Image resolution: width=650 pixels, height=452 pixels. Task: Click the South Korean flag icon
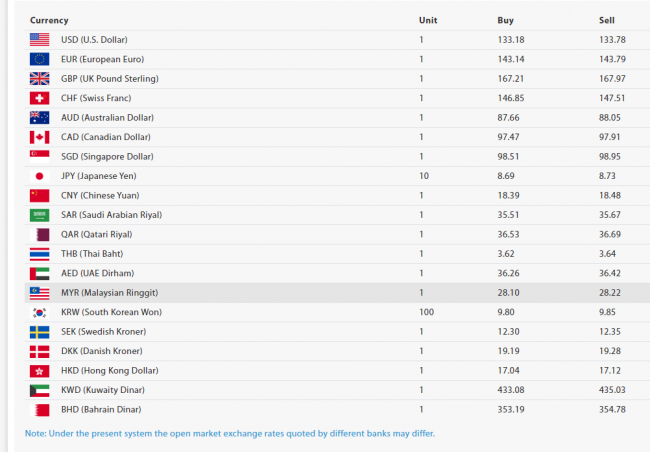click(x=39, y=312)
